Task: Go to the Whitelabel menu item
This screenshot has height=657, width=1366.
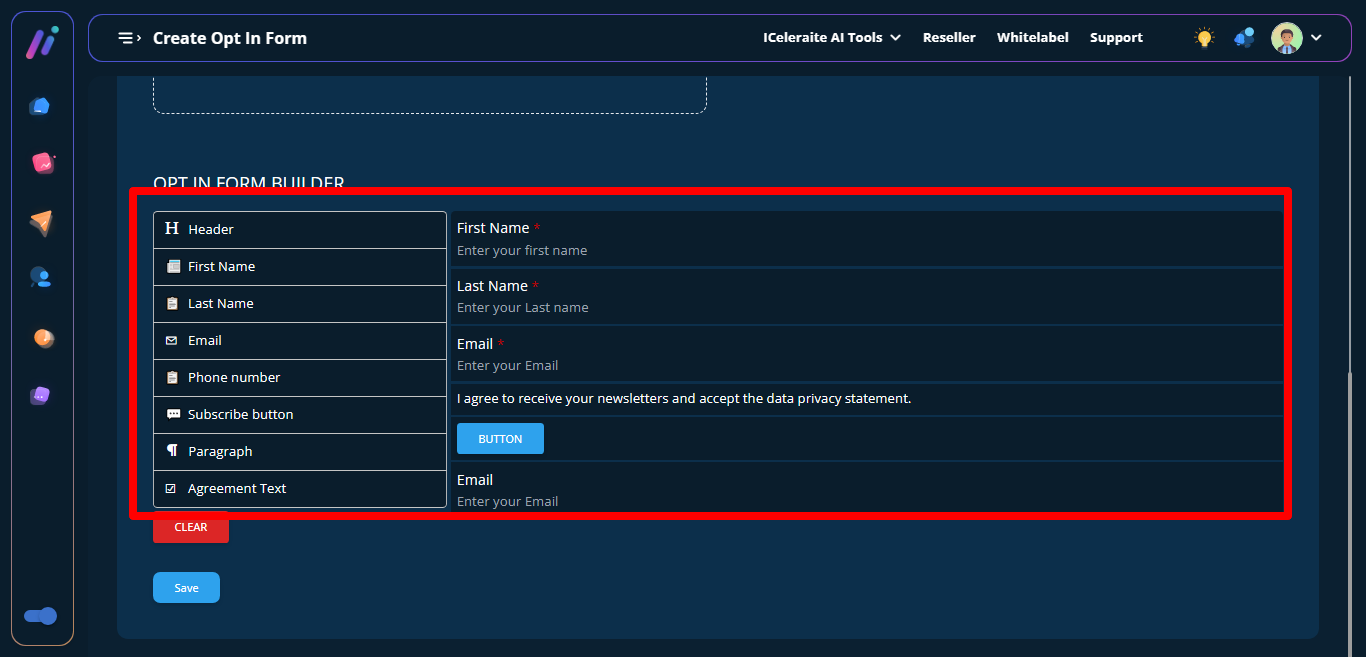Action: tap(1032, 38)
